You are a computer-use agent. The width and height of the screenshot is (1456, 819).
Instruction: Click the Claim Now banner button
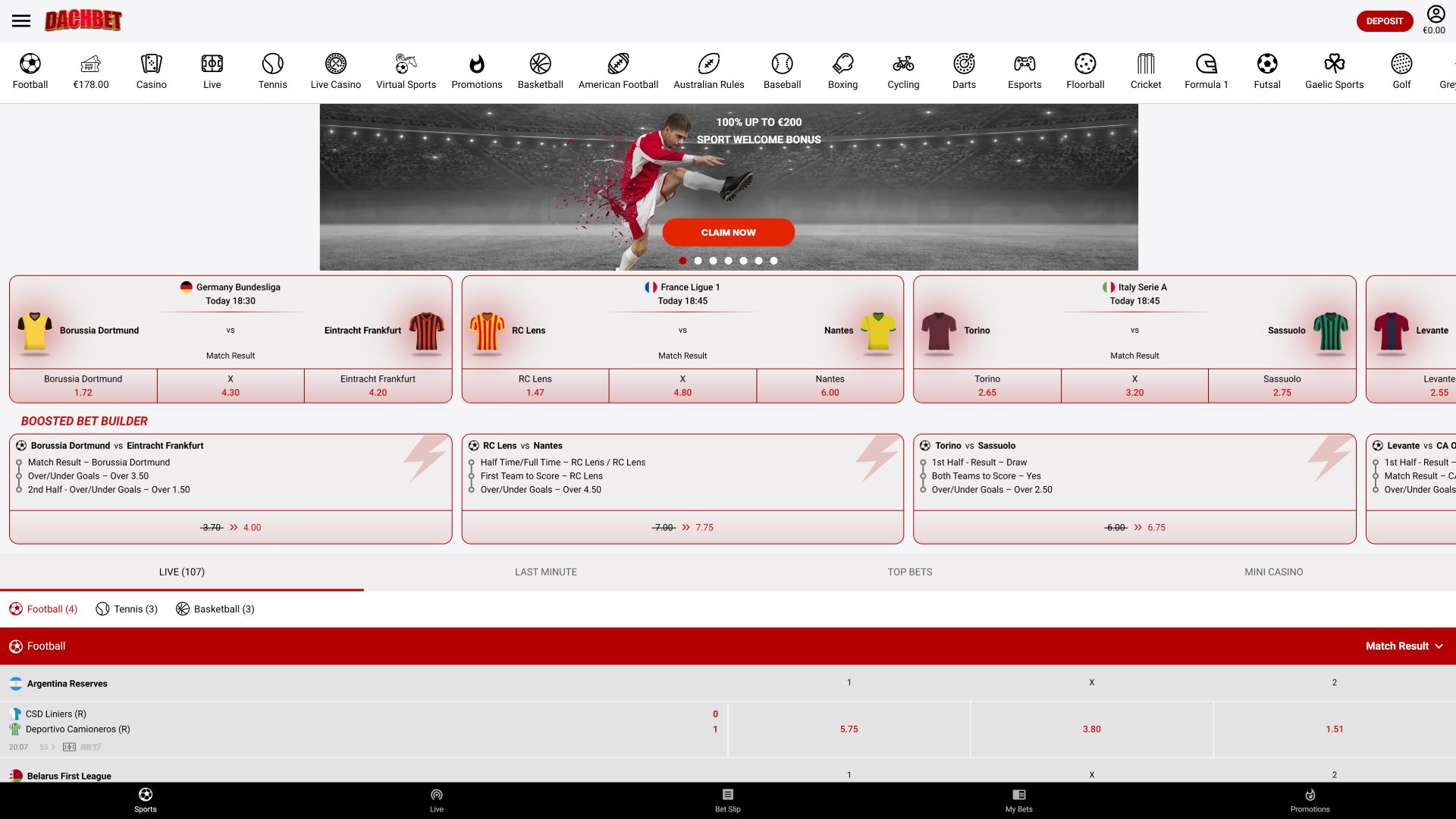(x=729, y=232)
